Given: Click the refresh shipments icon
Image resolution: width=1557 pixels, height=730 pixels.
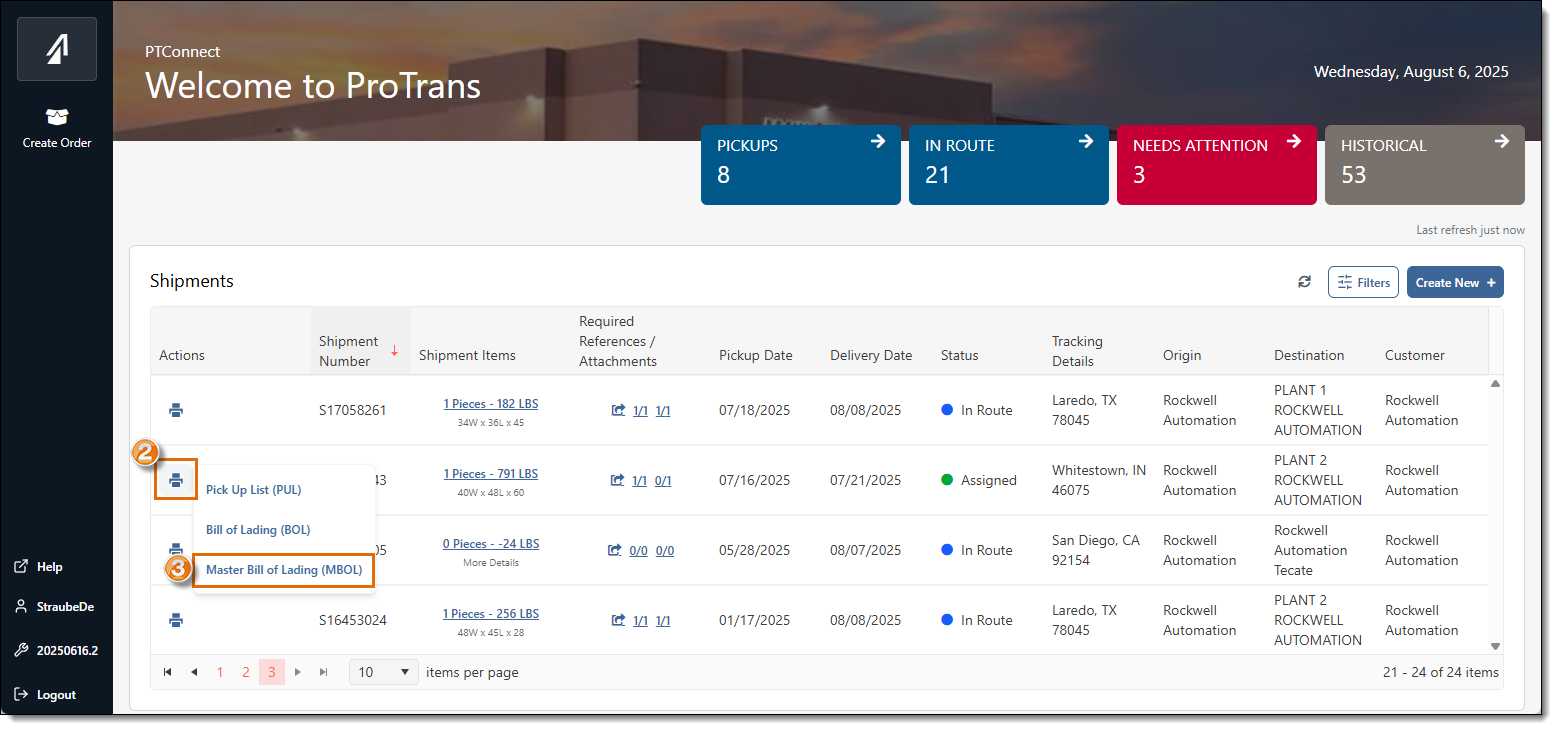Looking at the screenshot, I should 1304,282.
